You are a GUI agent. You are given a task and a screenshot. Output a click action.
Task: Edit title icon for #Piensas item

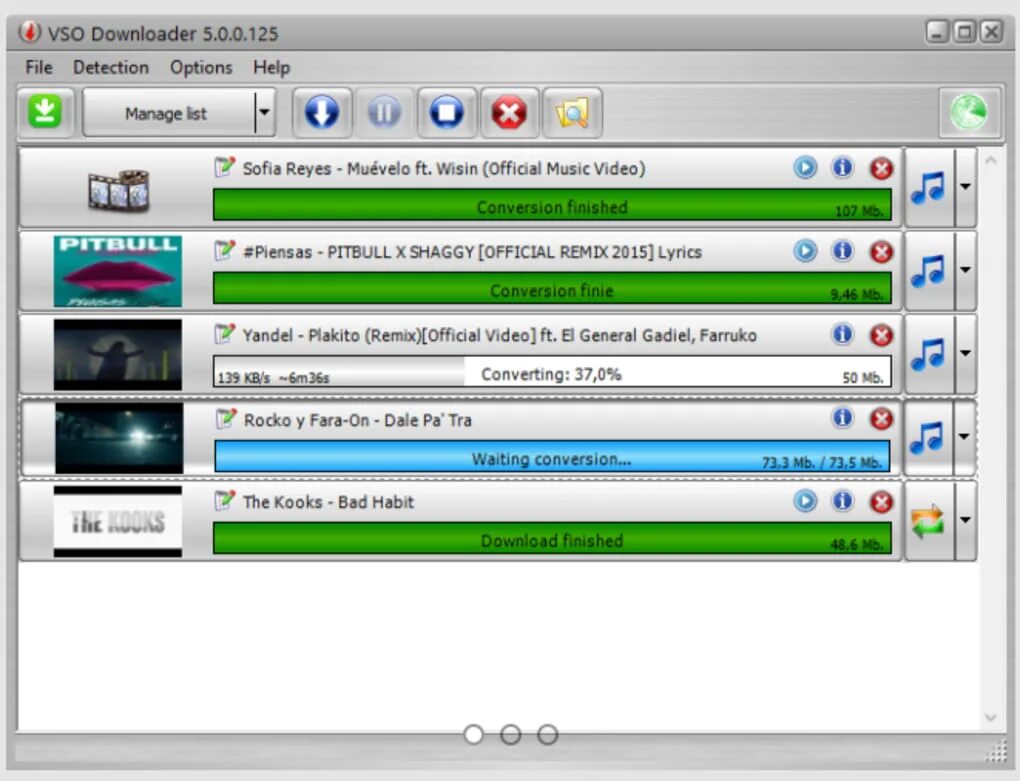tap(224, 250)
